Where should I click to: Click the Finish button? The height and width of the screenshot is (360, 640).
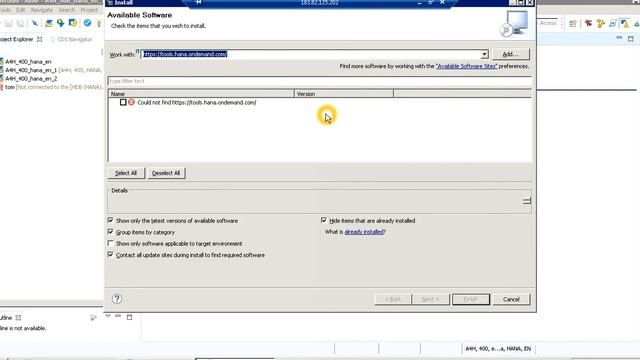(x=471, y=299)
